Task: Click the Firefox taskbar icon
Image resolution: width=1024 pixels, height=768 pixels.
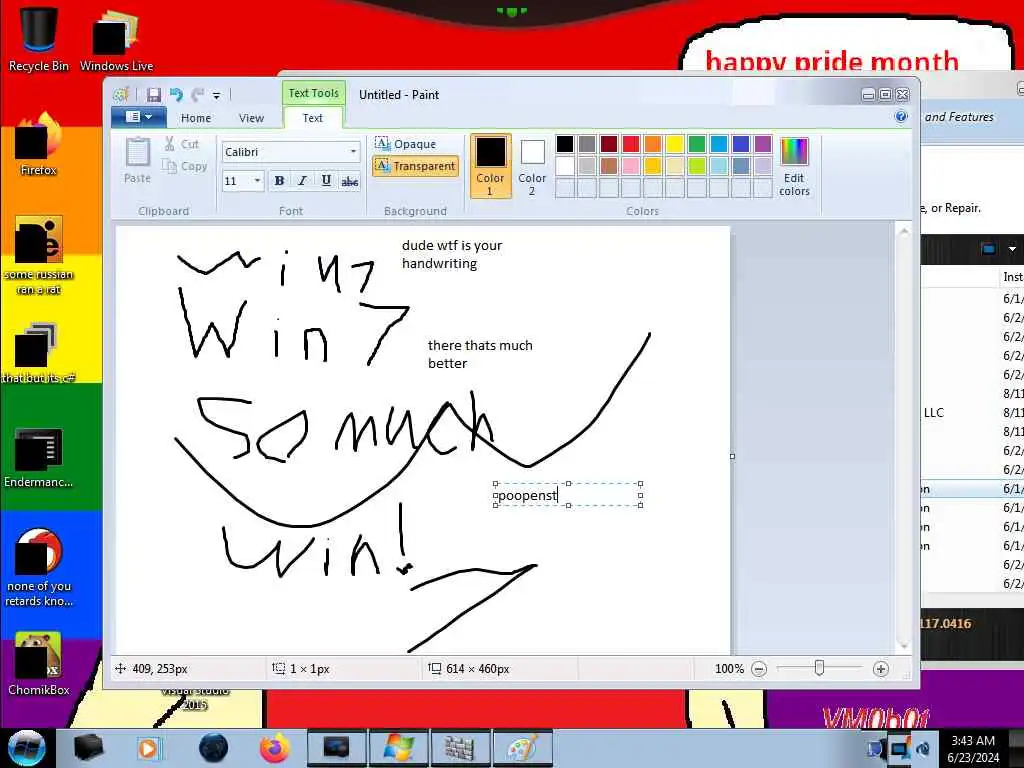Action: [x=275, y=748]
